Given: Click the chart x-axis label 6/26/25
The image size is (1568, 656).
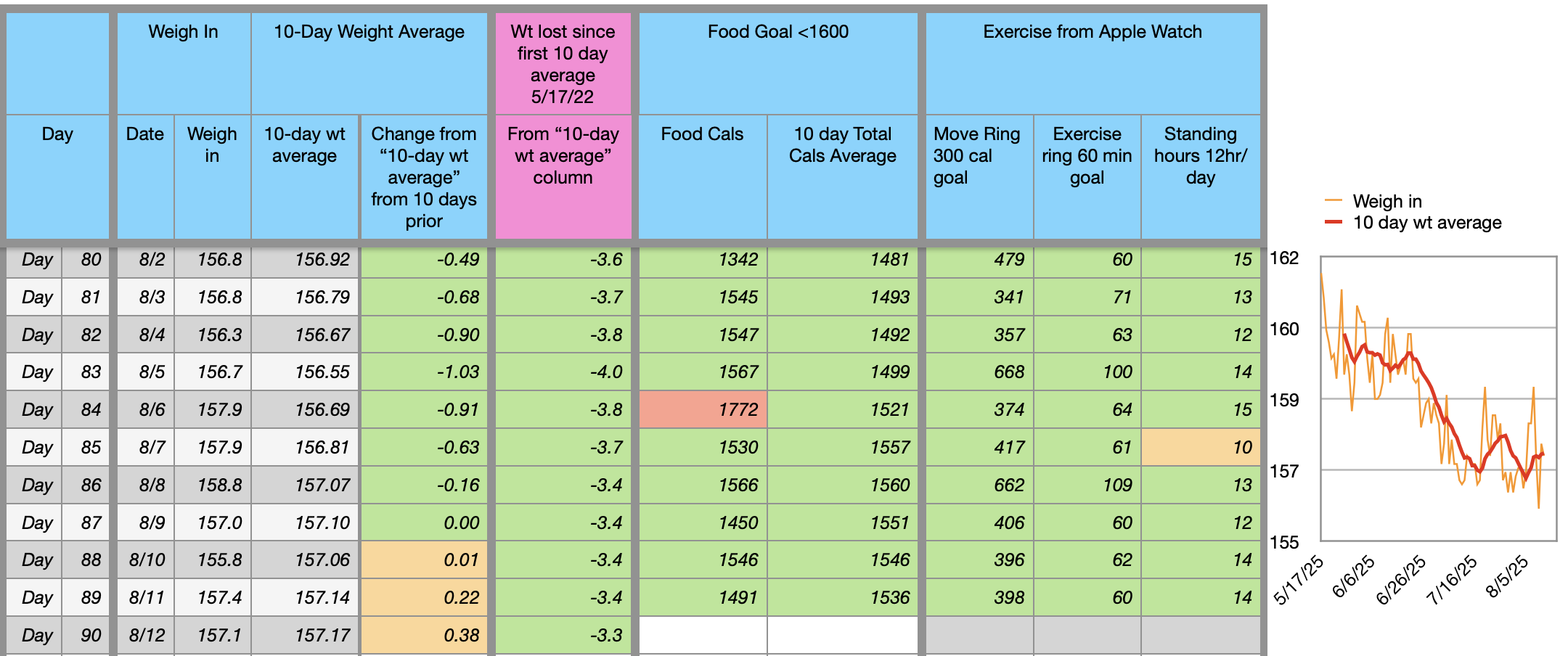Looking at the screenshot, I should click(1402, 580).
